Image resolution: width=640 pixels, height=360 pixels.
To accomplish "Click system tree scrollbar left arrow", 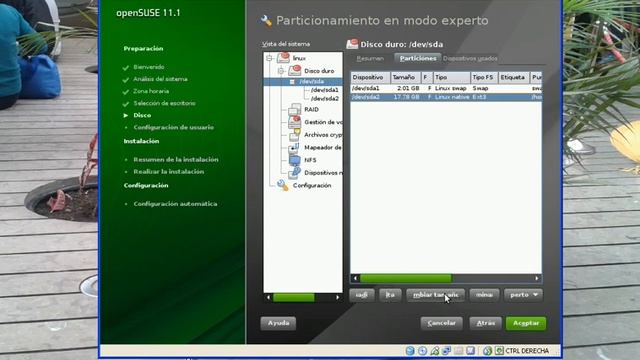I will (x=268, y=298).
